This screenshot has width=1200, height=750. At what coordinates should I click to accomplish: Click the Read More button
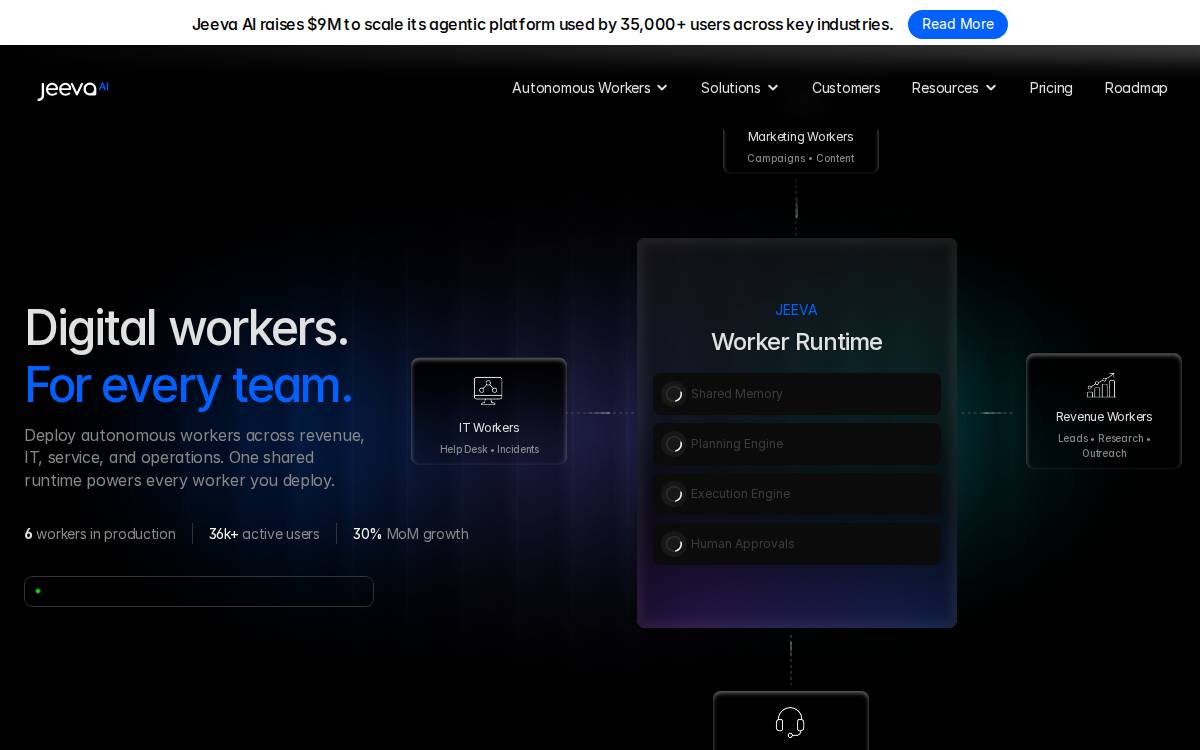(958, 24)
